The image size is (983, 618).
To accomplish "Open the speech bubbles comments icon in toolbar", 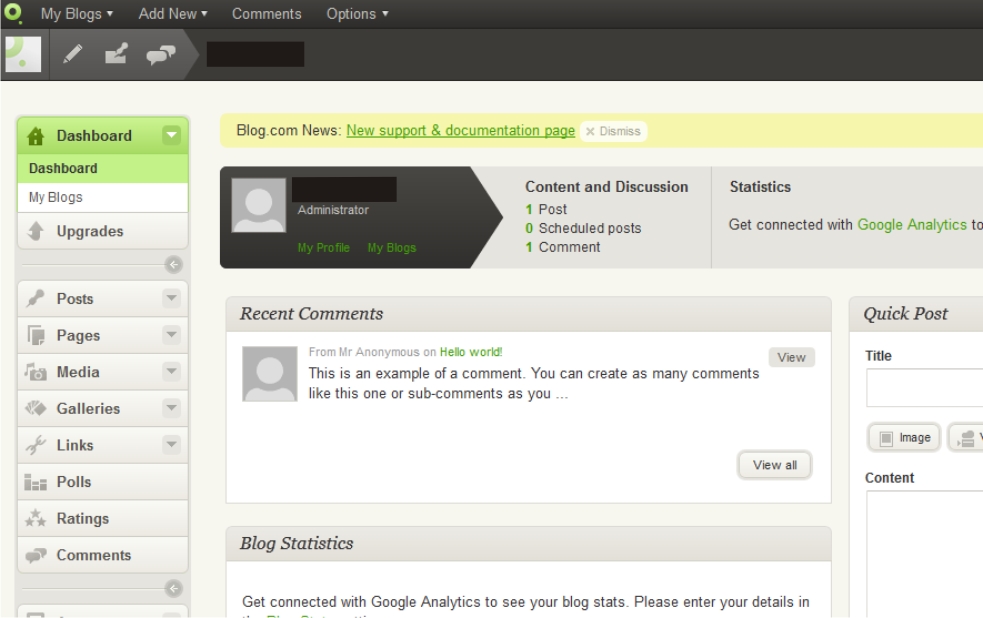I will tap(160, 55).
